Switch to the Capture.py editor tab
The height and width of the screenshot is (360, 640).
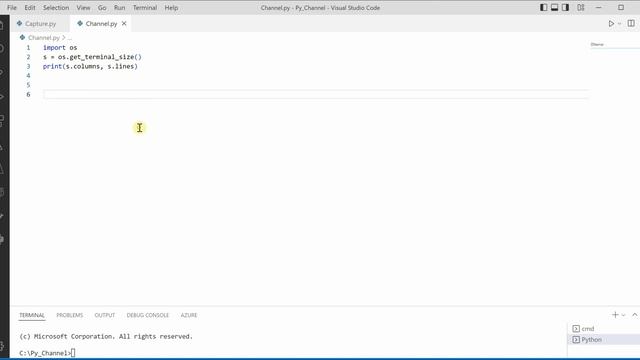pos(40,24)
